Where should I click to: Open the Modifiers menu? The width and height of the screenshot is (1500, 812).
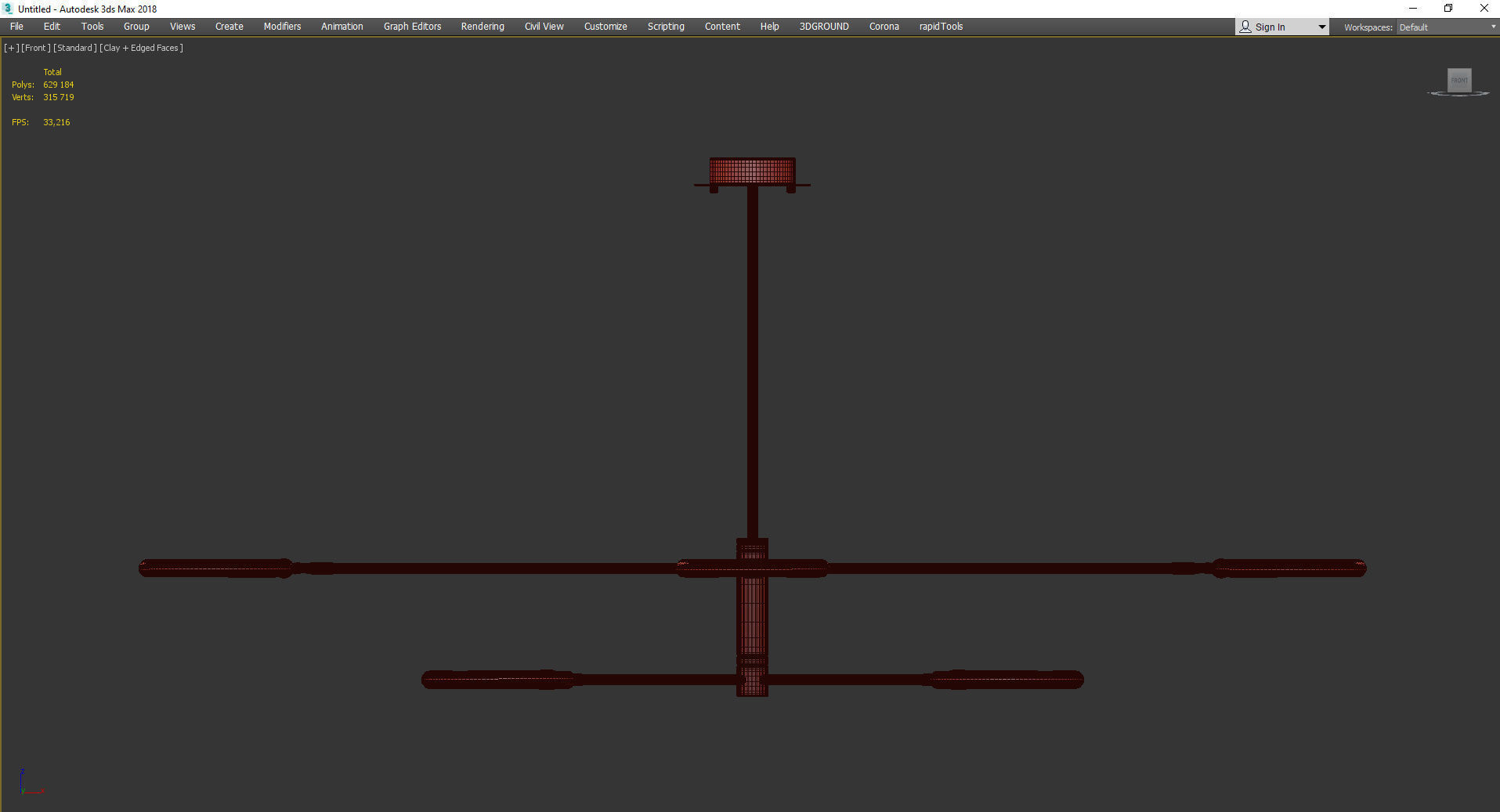tap(282, 27)
